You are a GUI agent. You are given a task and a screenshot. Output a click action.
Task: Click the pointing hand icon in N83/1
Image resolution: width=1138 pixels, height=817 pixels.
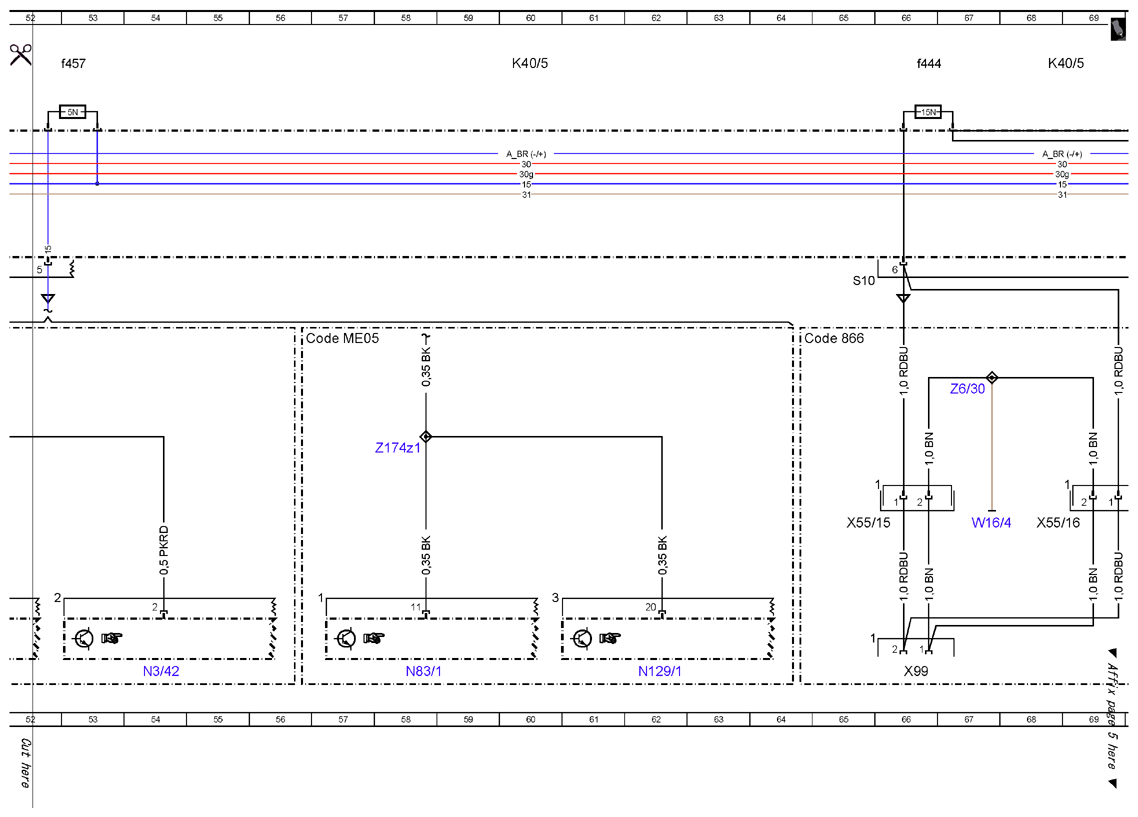(x=374, y=639)
